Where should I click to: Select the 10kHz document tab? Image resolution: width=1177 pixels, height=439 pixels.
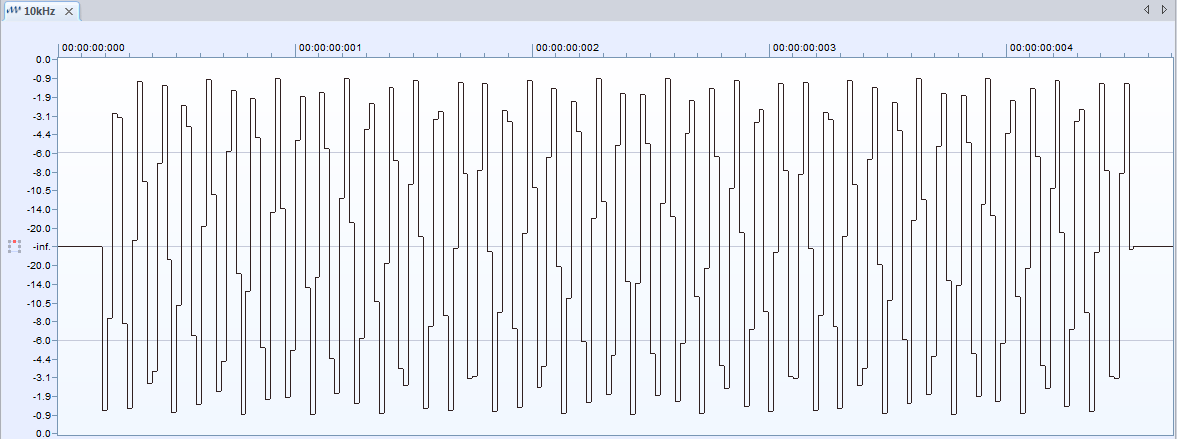(41, 11)
